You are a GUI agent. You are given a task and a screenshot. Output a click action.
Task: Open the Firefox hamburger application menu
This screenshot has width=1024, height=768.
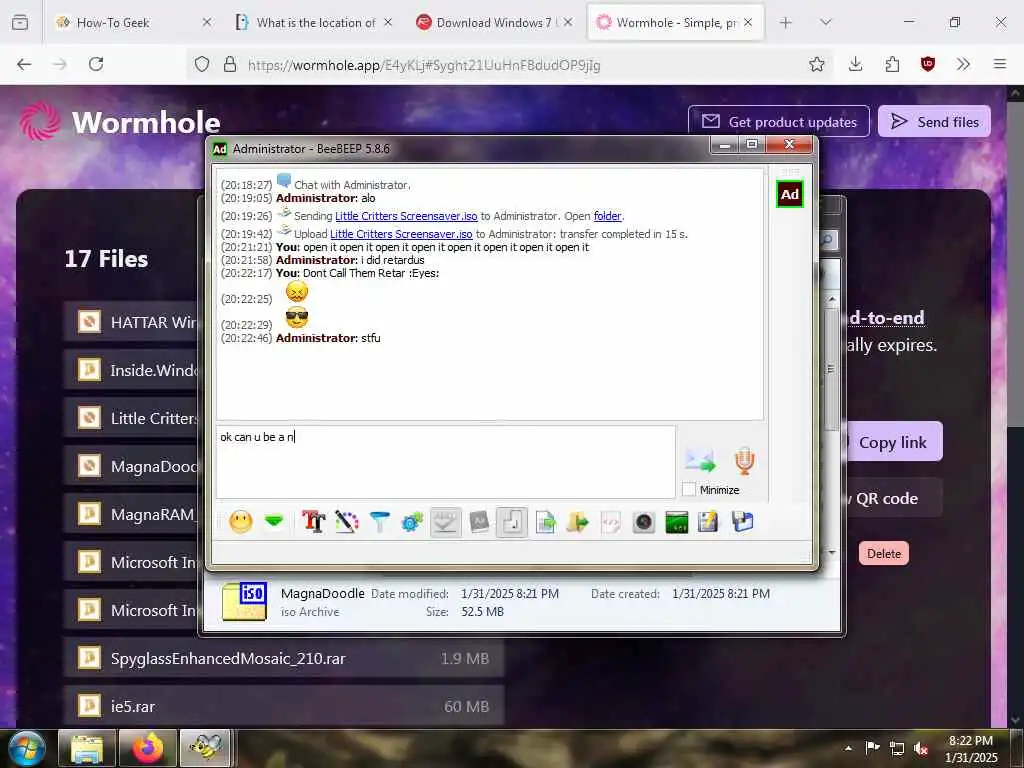click(1000, 64)
